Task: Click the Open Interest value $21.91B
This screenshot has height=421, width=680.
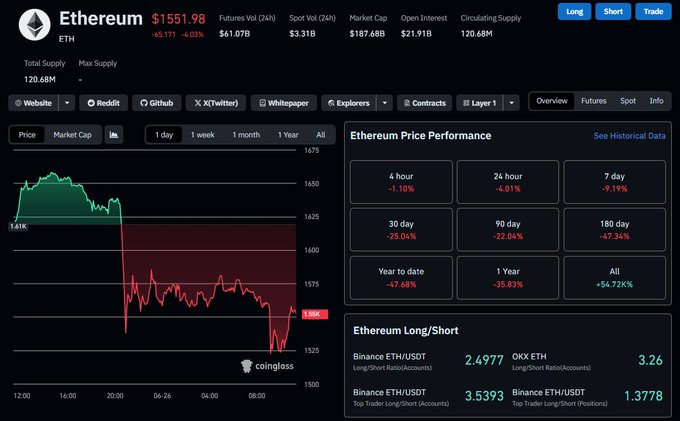Action: click(416, 34)
